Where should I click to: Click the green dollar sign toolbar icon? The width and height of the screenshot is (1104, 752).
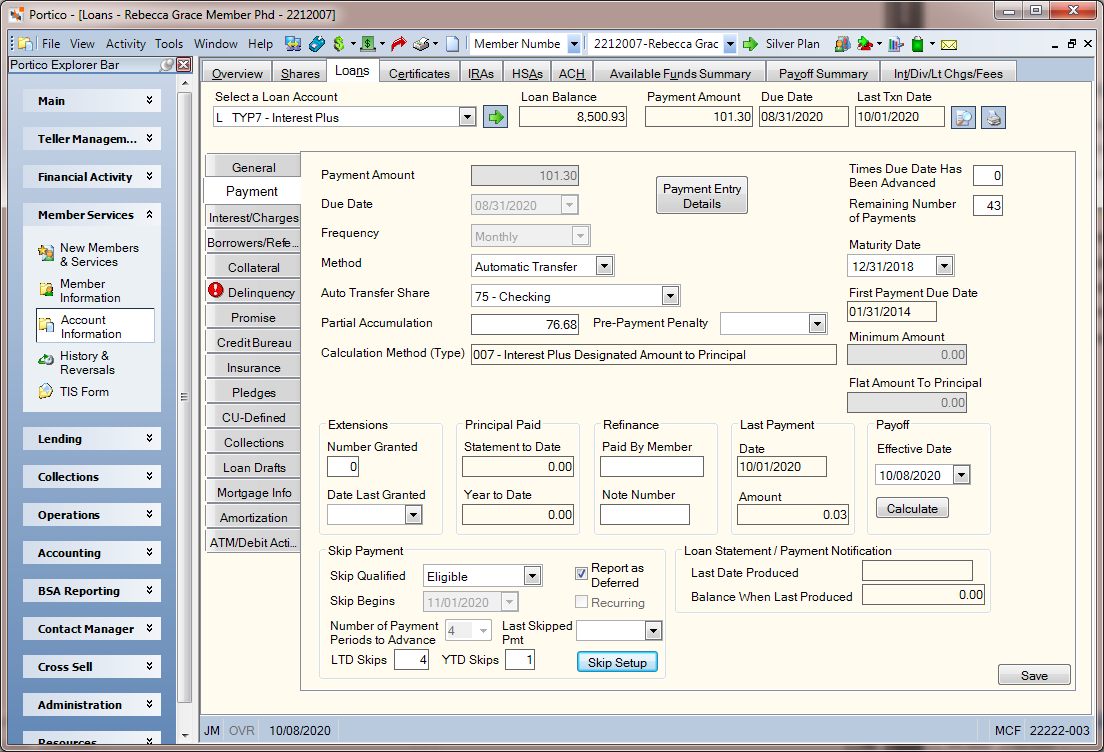click(339, 44)
